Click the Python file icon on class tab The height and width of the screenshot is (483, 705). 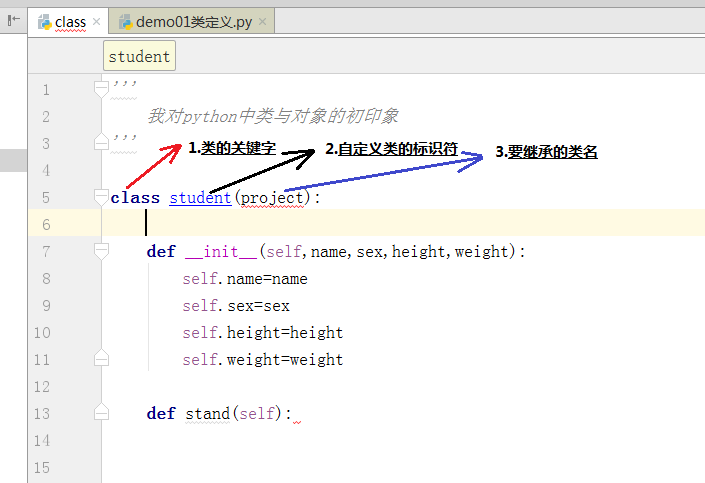(45, 22)
